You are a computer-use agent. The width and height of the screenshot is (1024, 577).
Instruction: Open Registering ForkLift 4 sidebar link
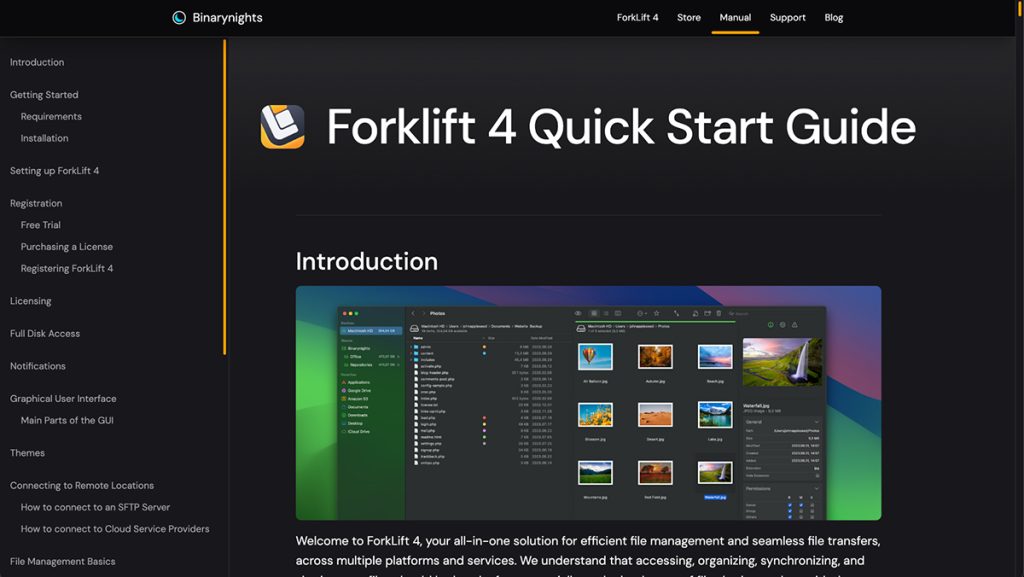[67, 269]
